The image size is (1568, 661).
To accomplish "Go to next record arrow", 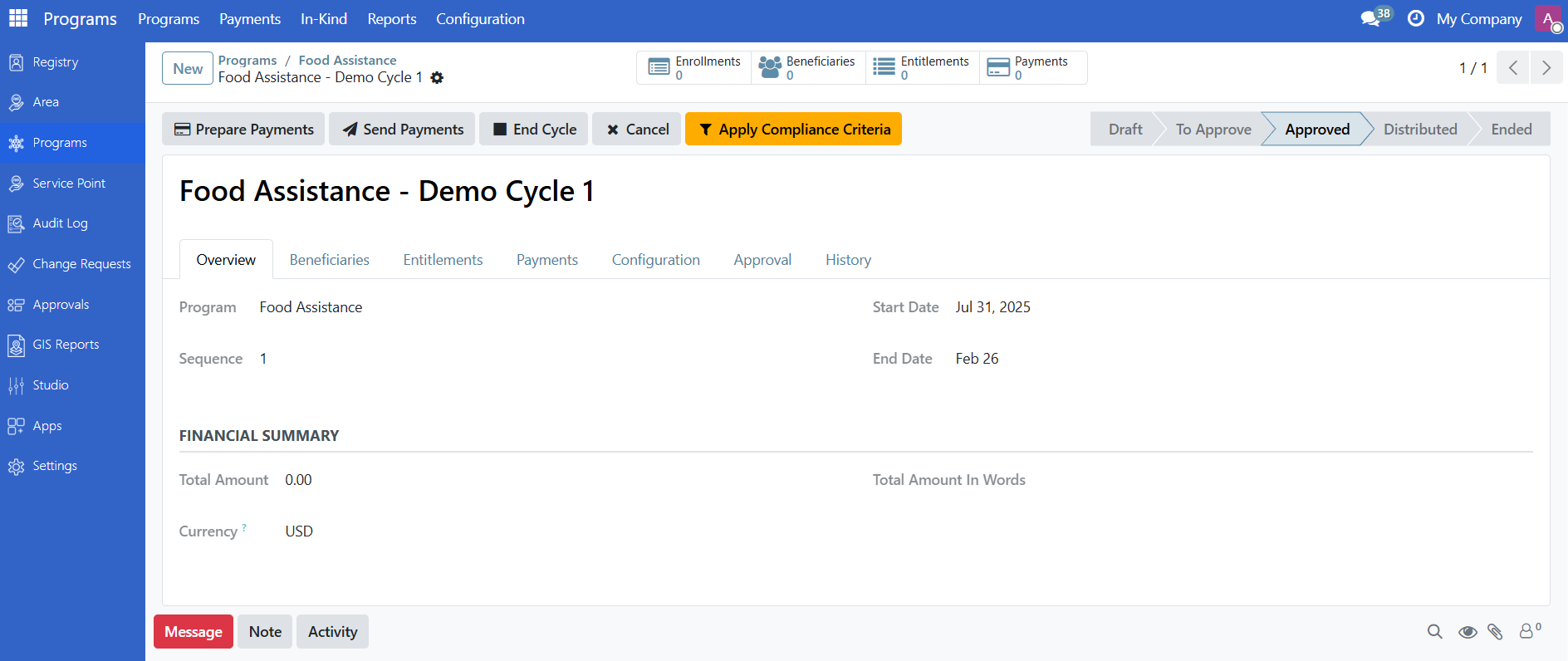I will (1546, 68).
